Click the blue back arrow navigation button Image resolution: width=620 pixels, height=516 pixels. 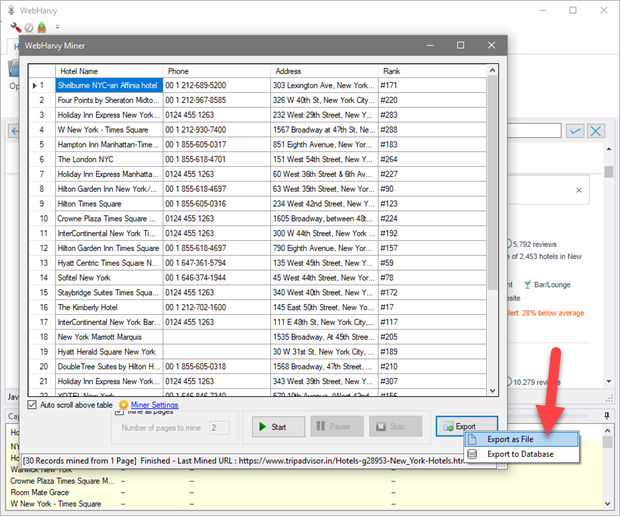click(x=14, y=131)
